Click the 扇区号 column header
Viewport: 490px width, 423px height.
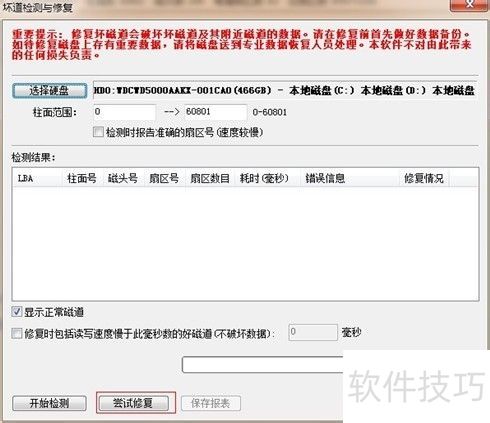pyautogui.click(x=164, y=178)
